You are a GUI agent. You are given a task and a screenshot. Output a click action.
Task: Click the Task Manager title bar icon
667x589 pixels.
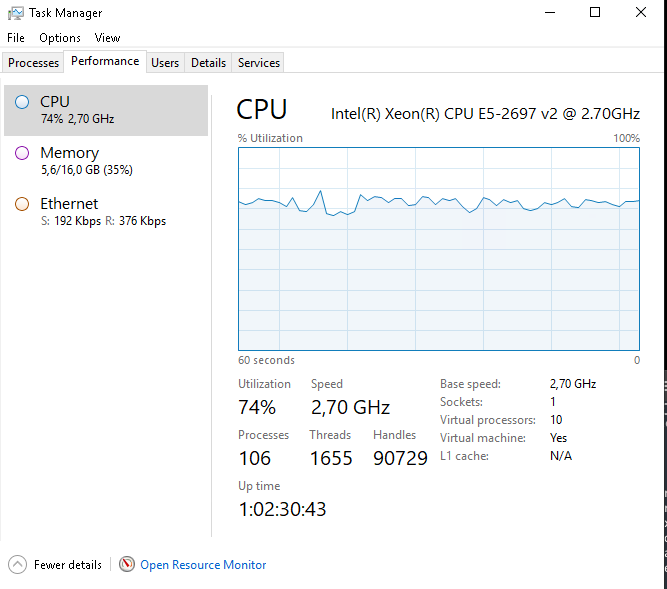15,13
